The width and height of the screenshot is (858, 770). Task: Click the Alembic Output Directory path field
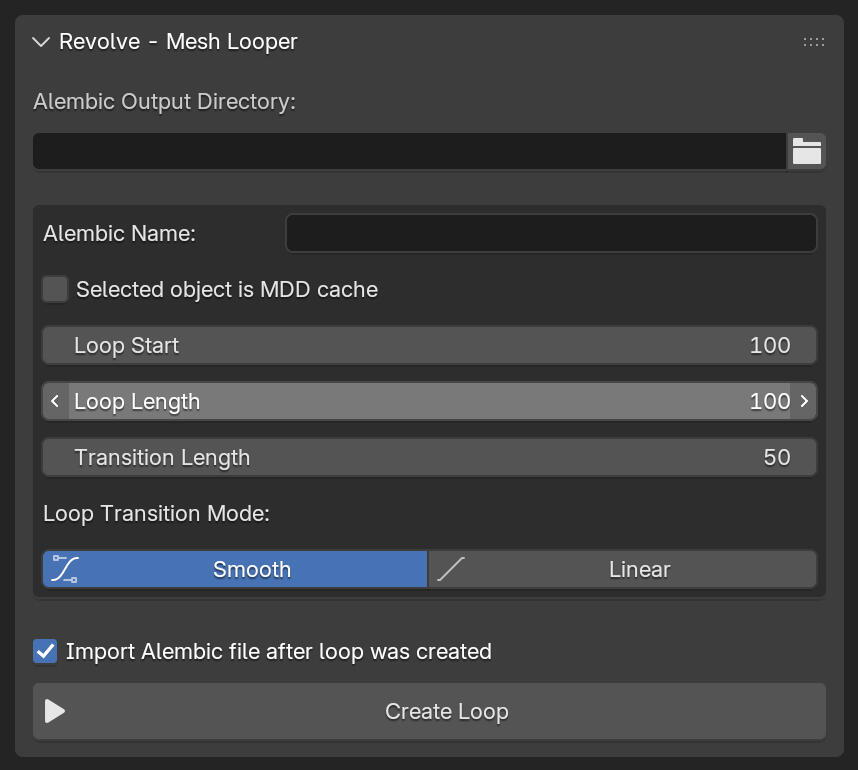[x=409, y=151]
